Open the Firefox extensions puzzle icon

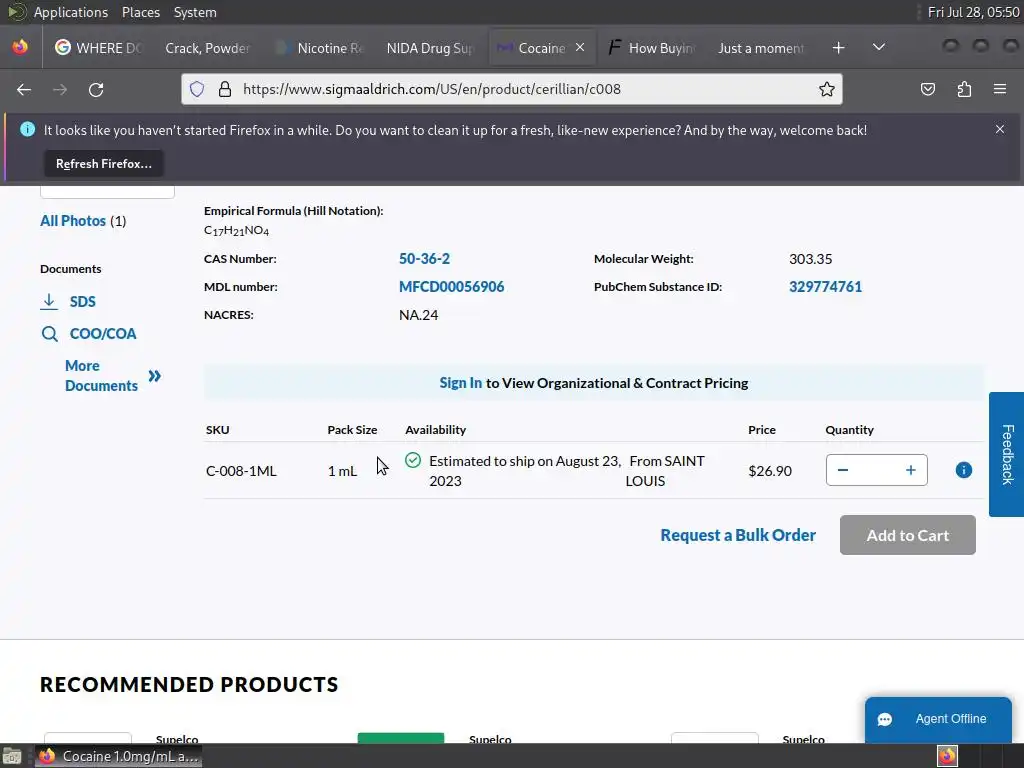[x=964, y=89]
